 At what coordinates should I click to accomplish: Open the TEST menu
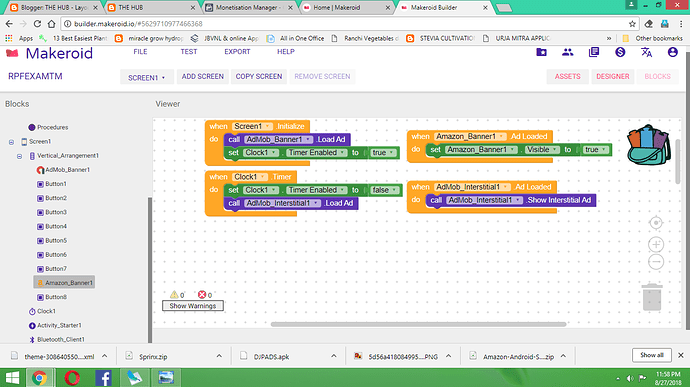[189, 52]
